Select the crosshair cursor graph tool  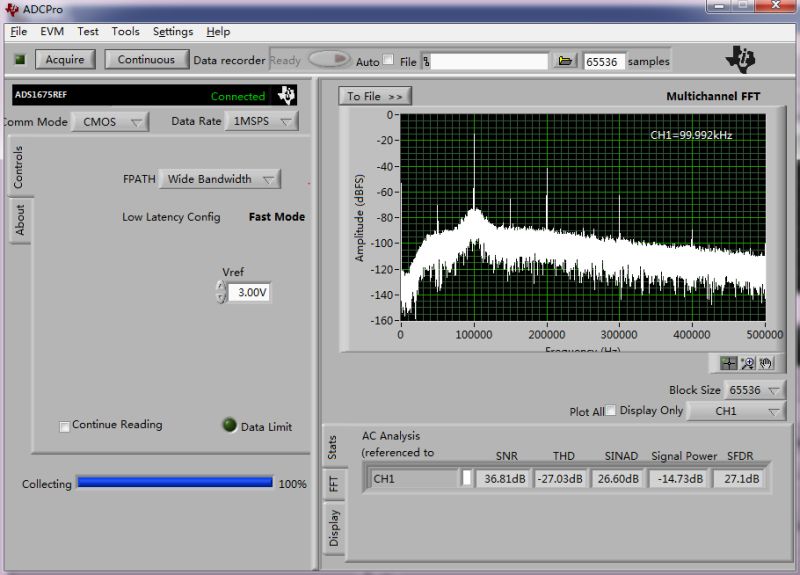pyautogui.click(x=728, y=363)
